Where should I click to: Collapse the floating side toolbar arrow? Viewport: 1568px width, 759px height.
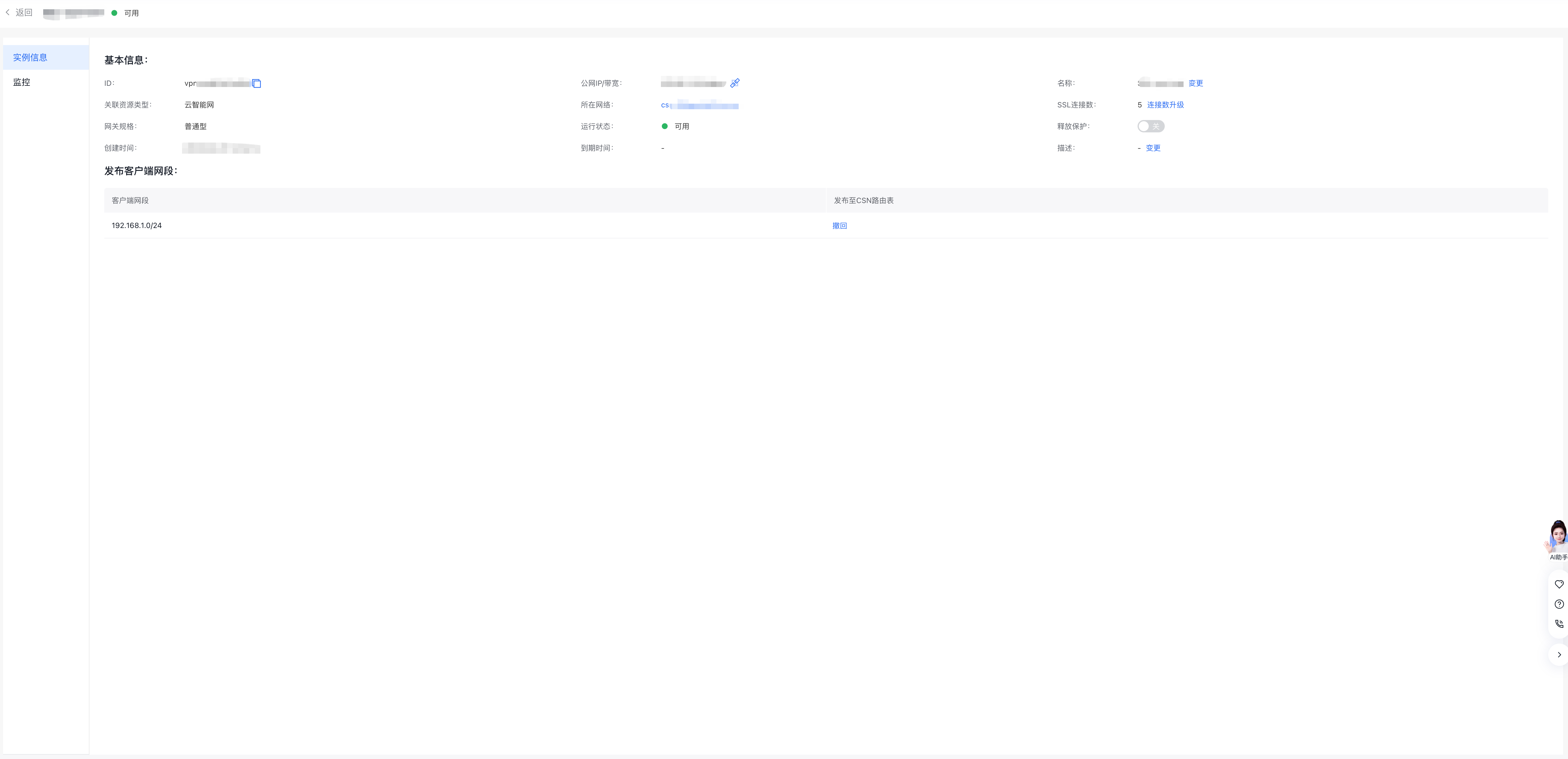tap(1559, 655)
